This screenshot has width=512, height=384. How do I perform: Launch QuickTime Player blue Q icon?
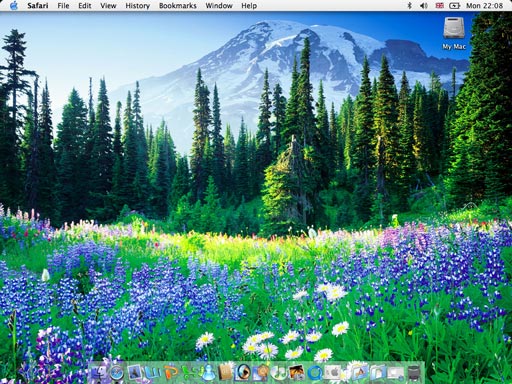click(x=314, y=373)
